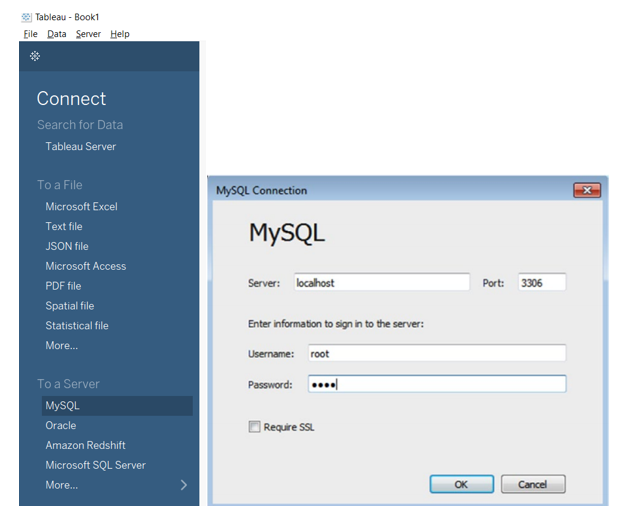Select the Oracle connector
This screenshot has width=628, height=517.
click(60, 425)
